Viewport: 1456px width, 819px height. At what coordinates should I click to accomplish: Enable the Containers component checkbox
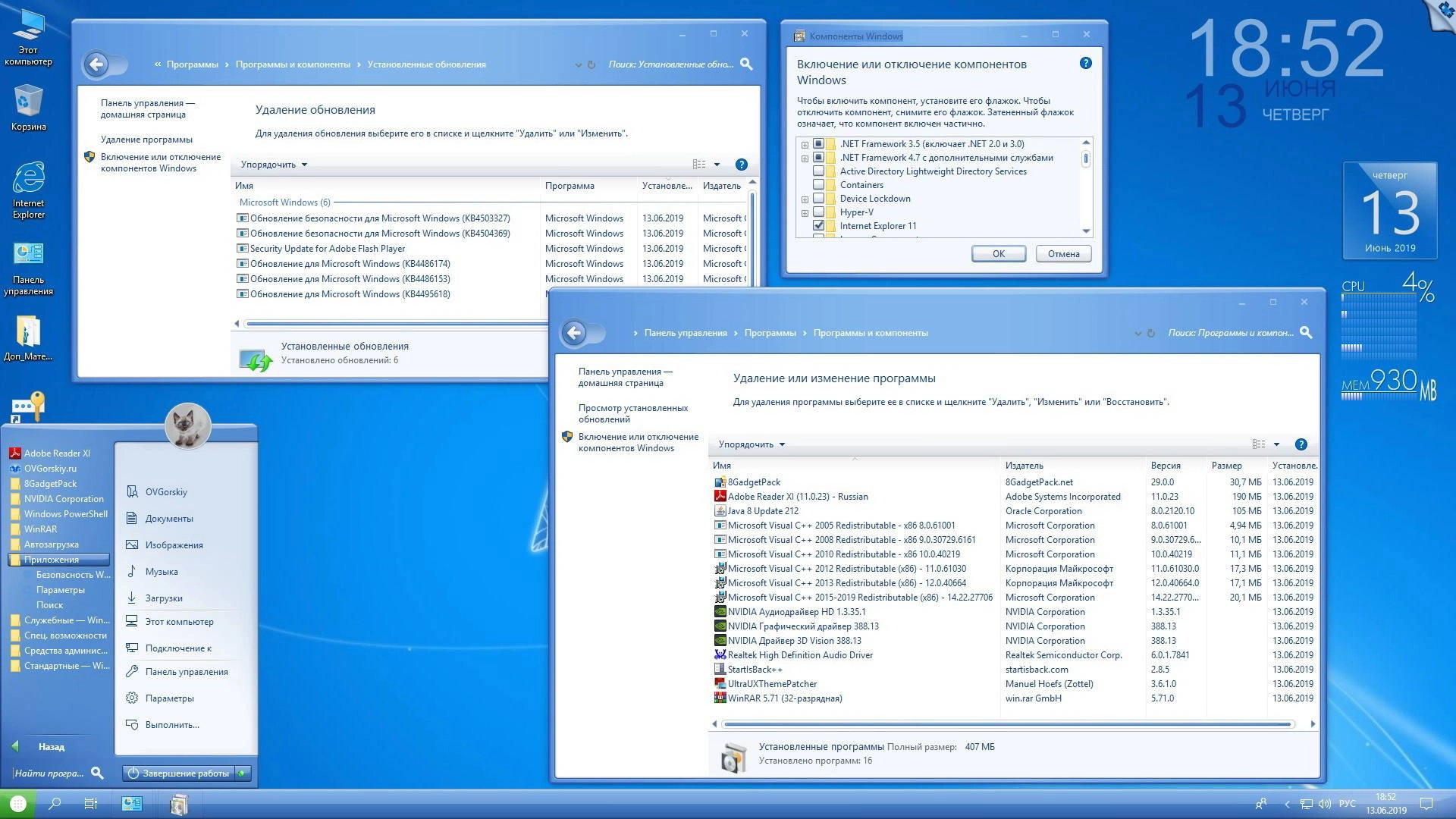tap(820, 184)
